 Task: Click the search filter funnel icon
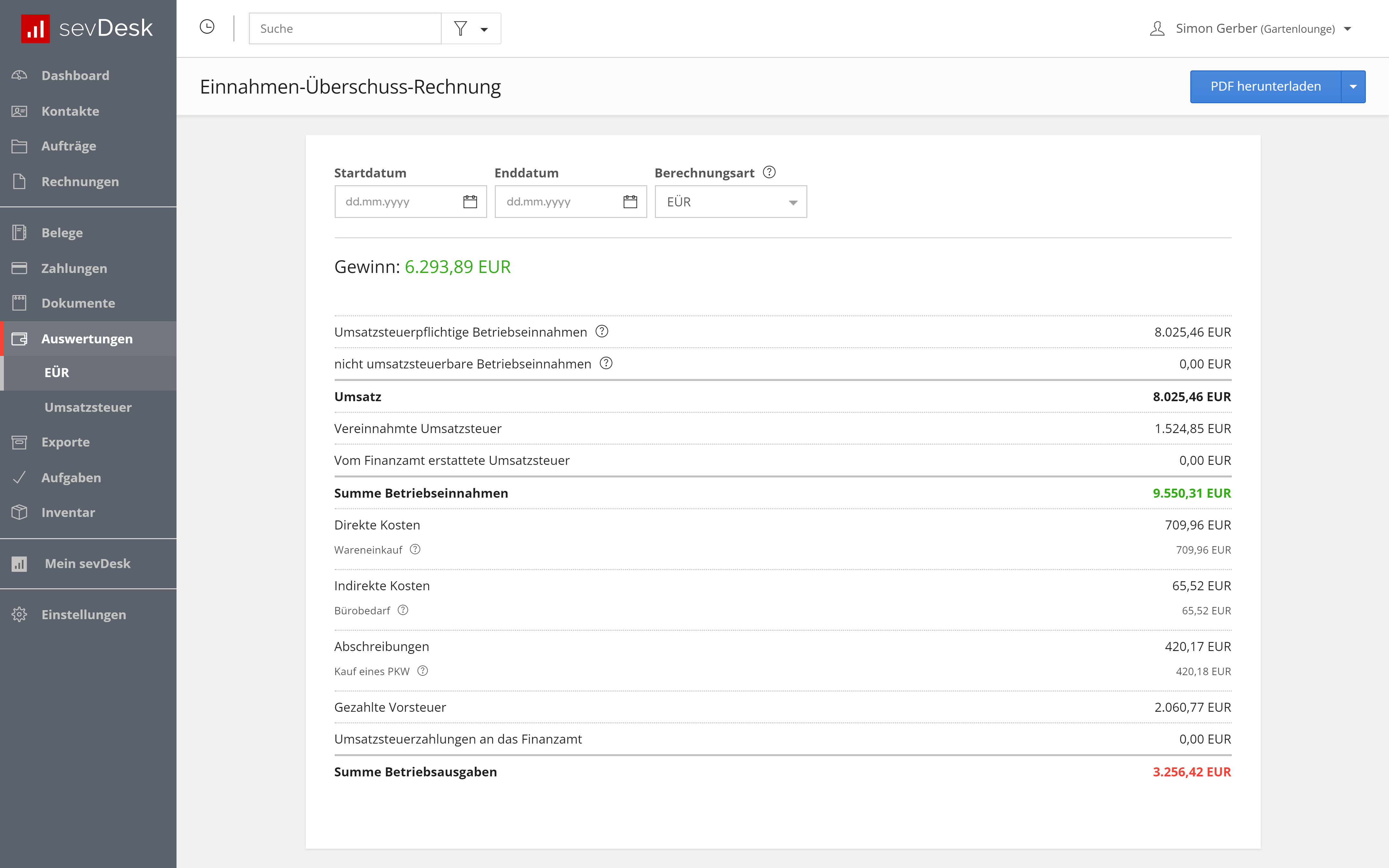point(460,28)
